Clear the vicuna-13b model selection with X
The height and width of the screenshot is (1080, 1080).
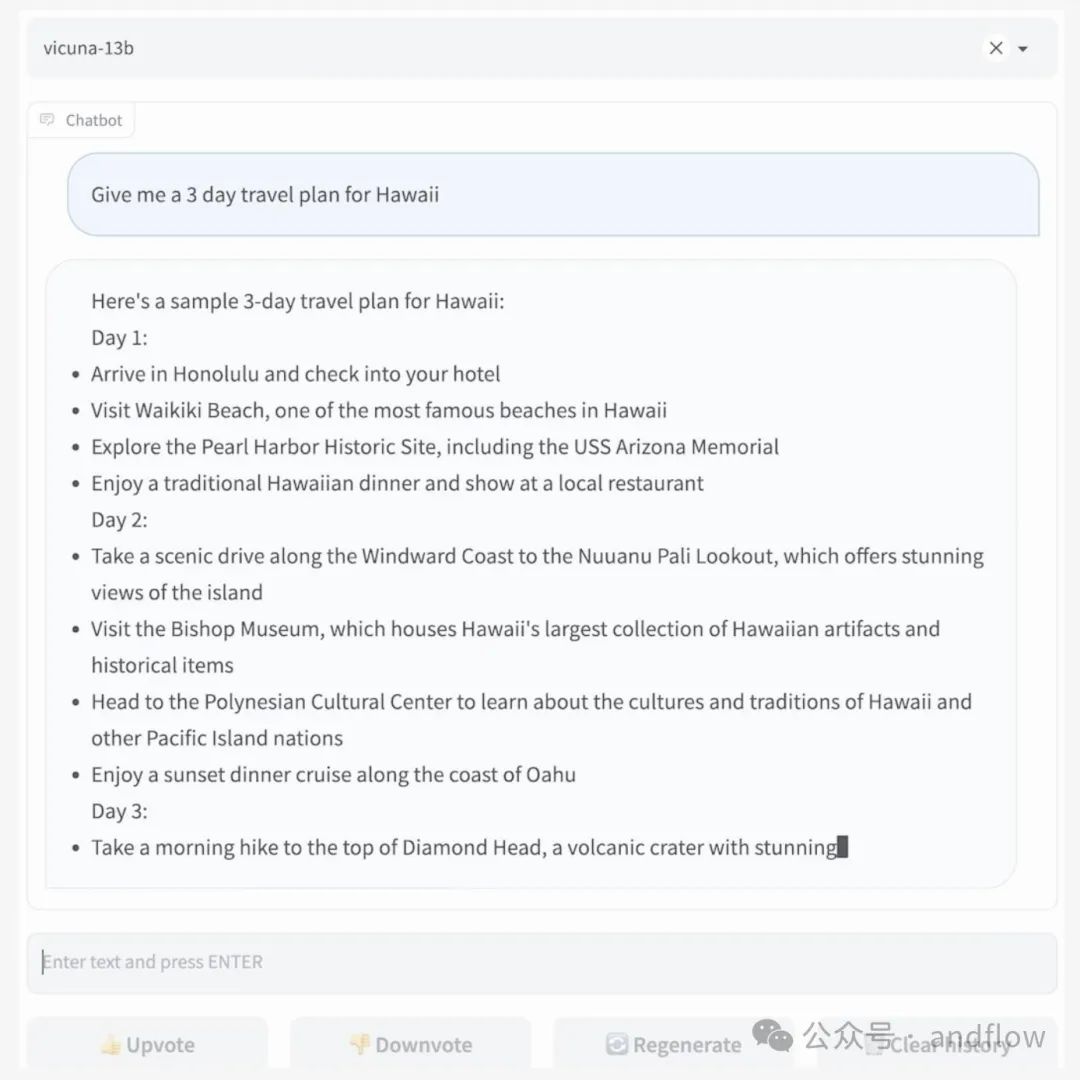[995, 48]
